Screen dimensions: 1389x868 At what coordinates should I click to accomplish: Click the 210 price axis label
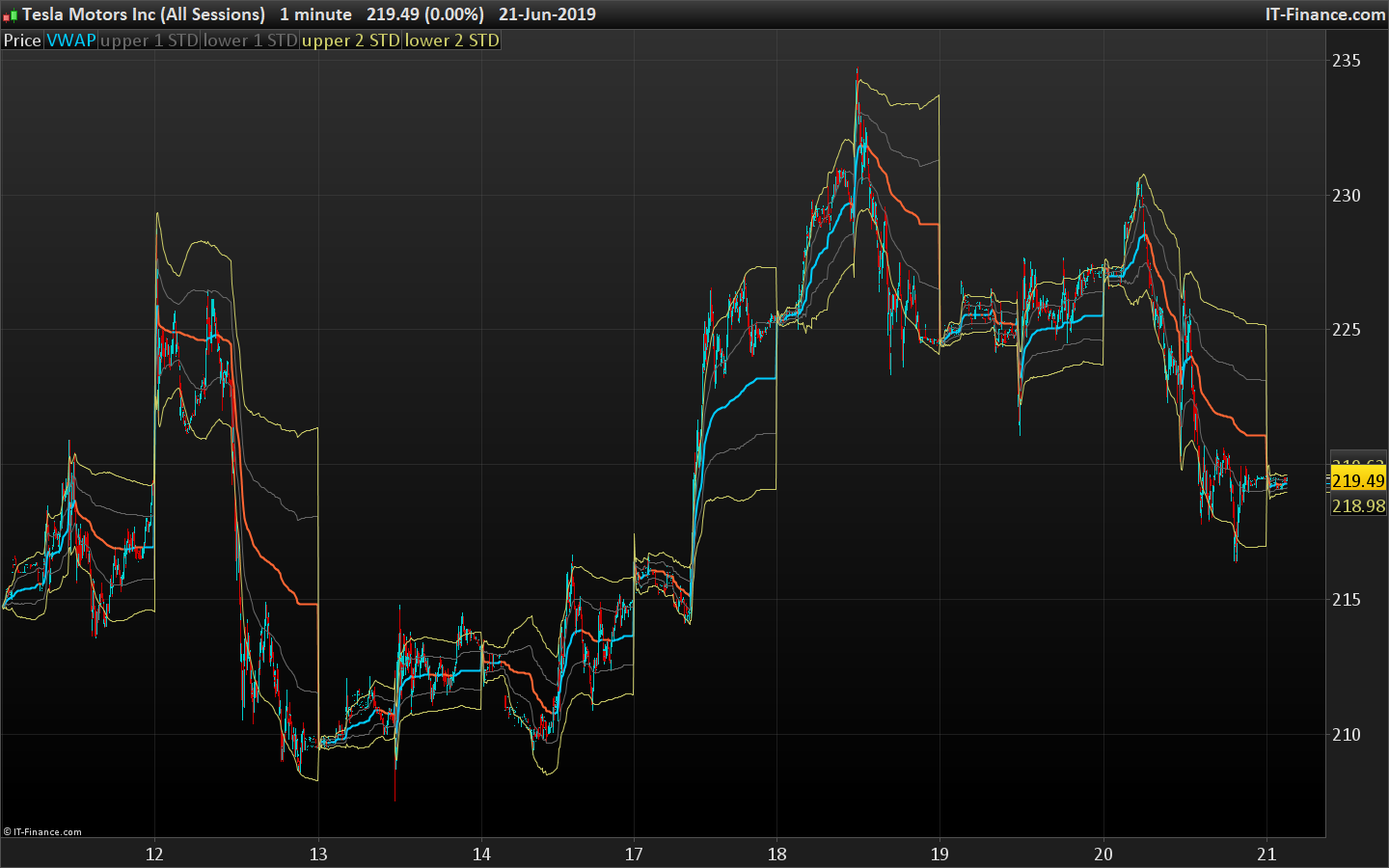[1347, 735]
